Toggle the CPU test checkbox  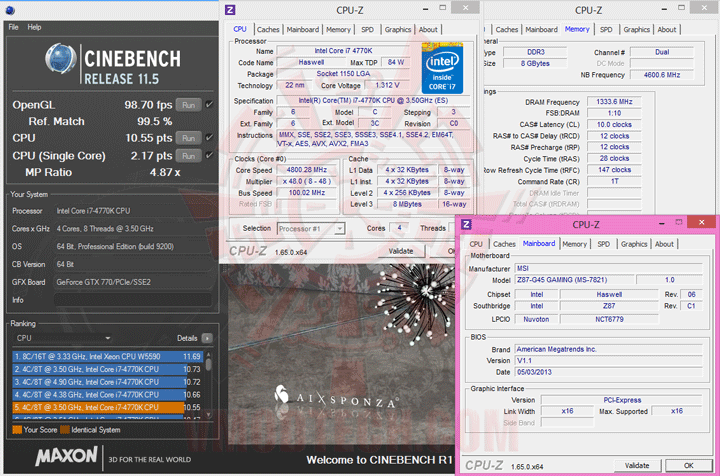click(209, 137)
